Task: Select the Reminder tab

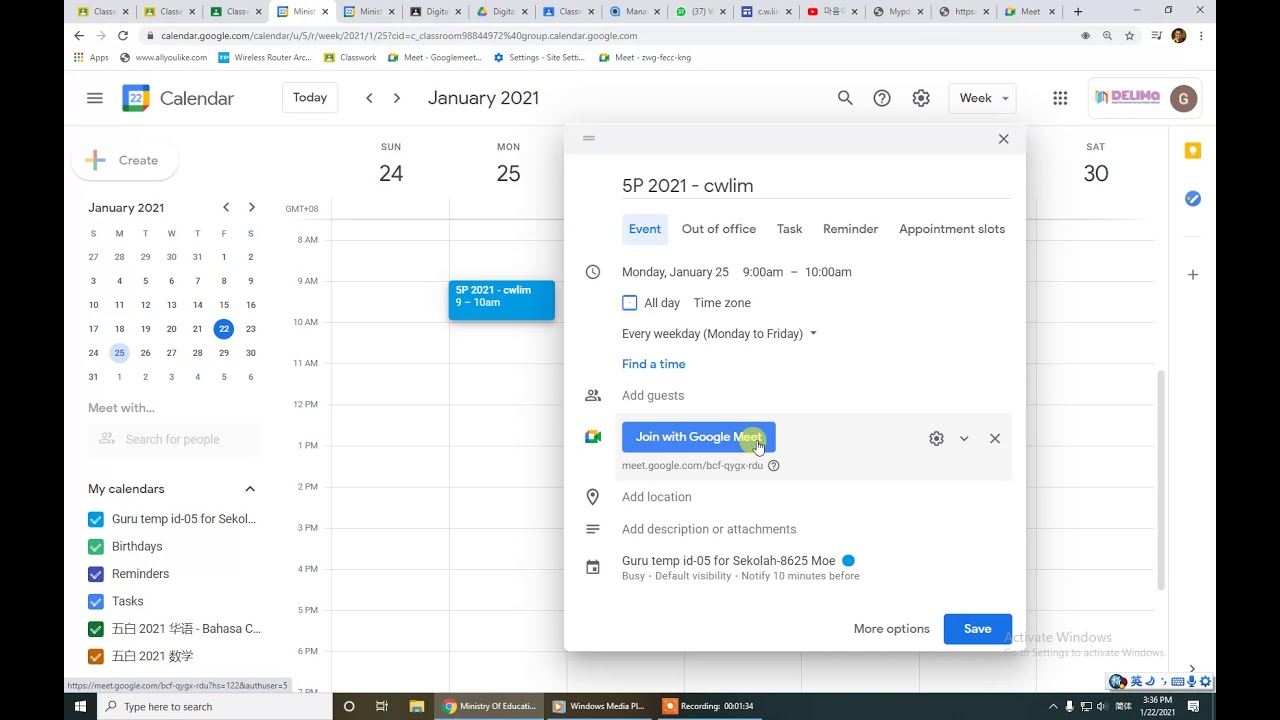Action: point(850,229)
